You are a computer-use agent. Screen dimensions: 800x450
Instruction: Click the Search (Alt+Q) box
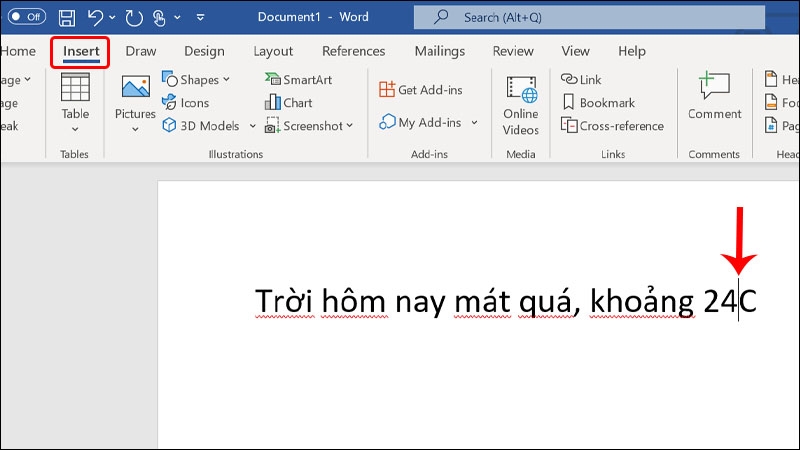589,17
